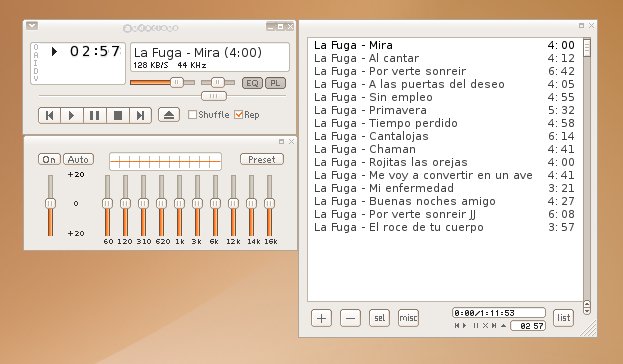Click the playlist vertical scrollbar handle

coord(587,48)
